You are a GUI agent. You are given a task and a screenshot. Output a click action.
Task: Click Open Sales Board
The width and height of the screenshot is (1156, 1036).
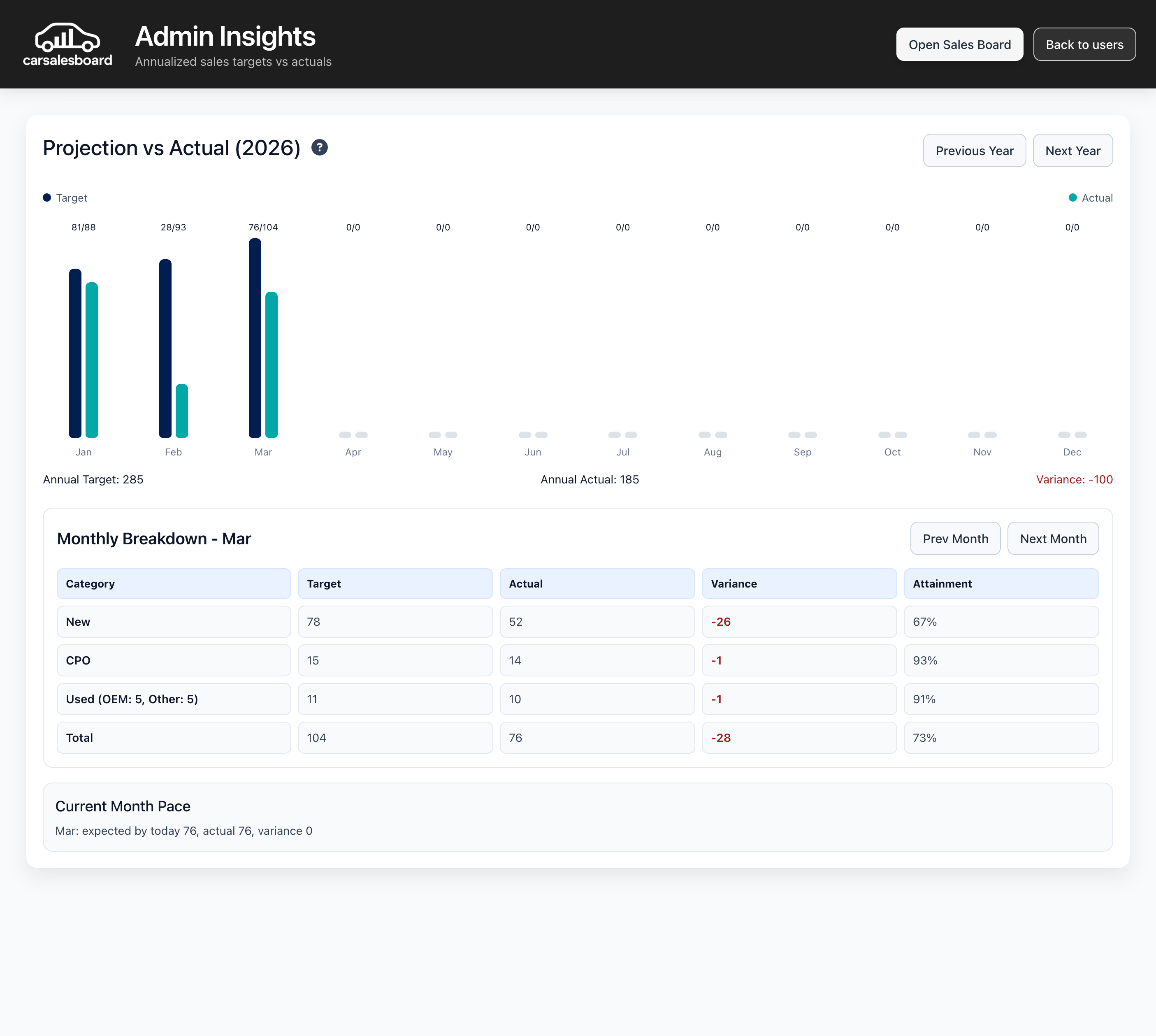pyautogui.click(x=960, y=44)
